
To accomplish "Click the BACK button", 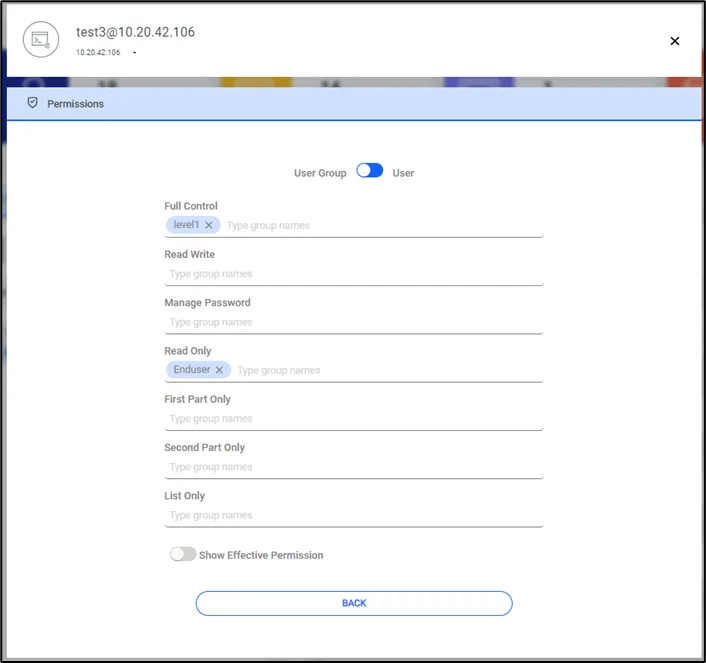I will point(354,604).
